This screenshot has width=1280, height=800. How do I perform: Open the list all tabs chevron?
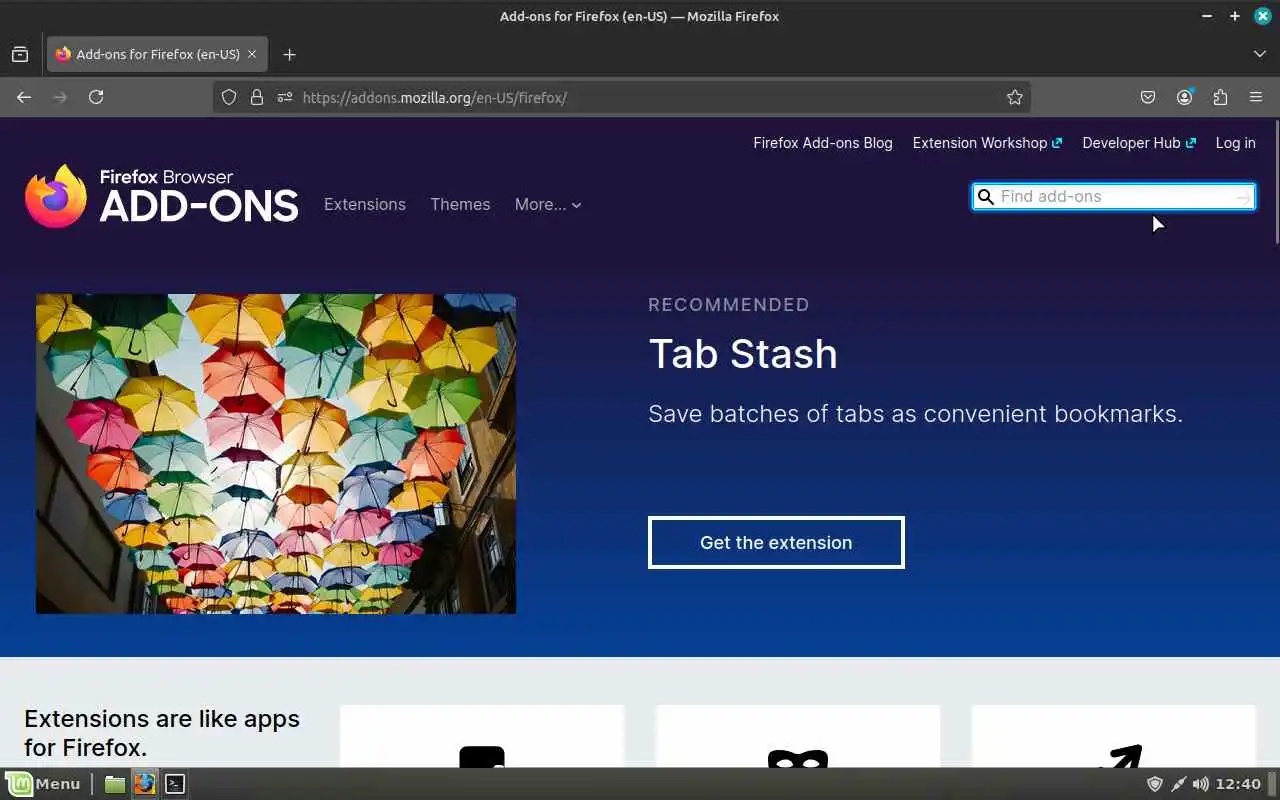pyautogui.click(x=1259, y=54)
